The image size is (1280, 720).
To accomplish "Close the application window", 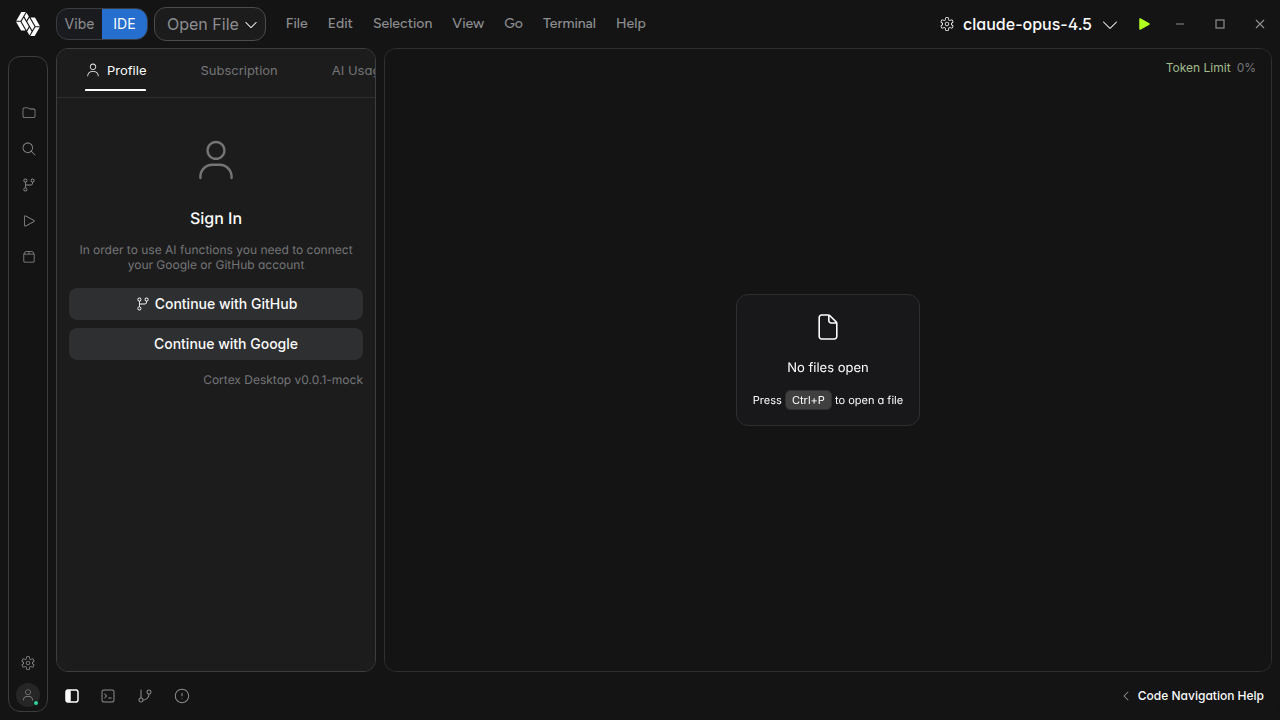I will [1260, 24].
